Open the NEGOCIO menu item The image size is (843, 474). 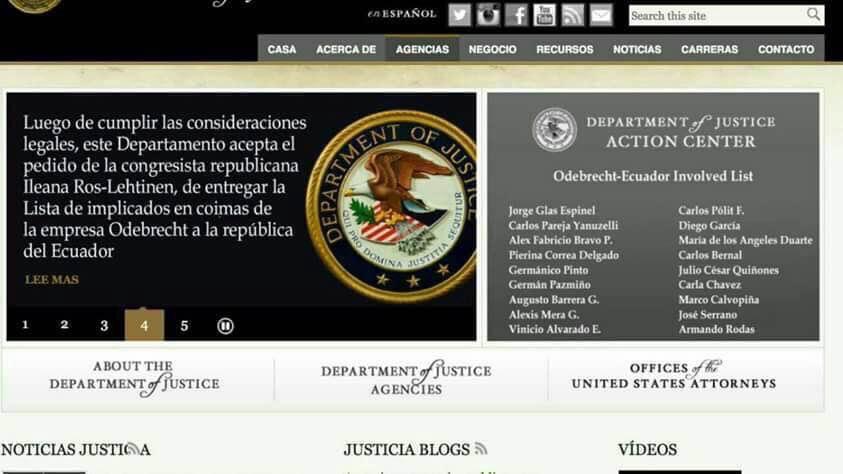[492, 49]
